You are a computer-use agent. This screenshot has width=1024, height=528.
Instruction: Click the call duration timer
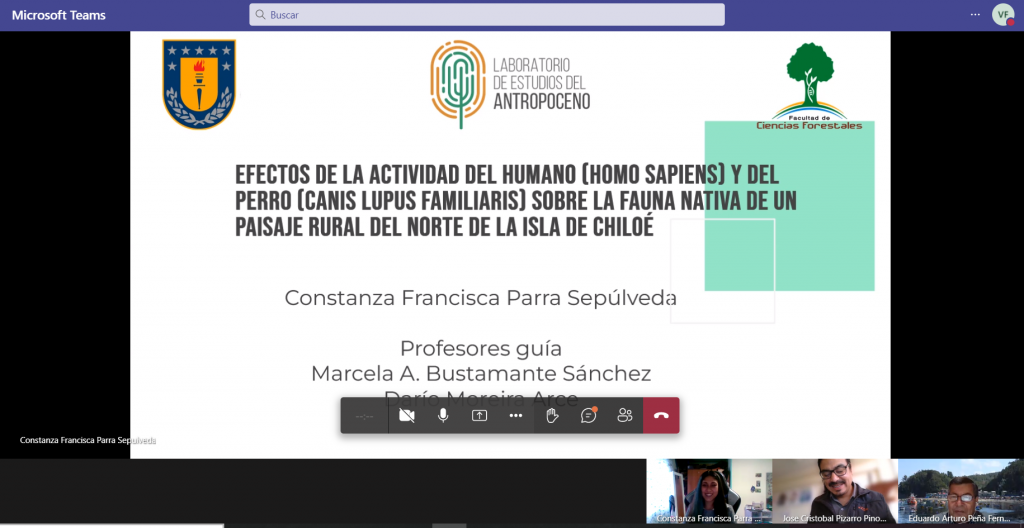click(364, 416)
